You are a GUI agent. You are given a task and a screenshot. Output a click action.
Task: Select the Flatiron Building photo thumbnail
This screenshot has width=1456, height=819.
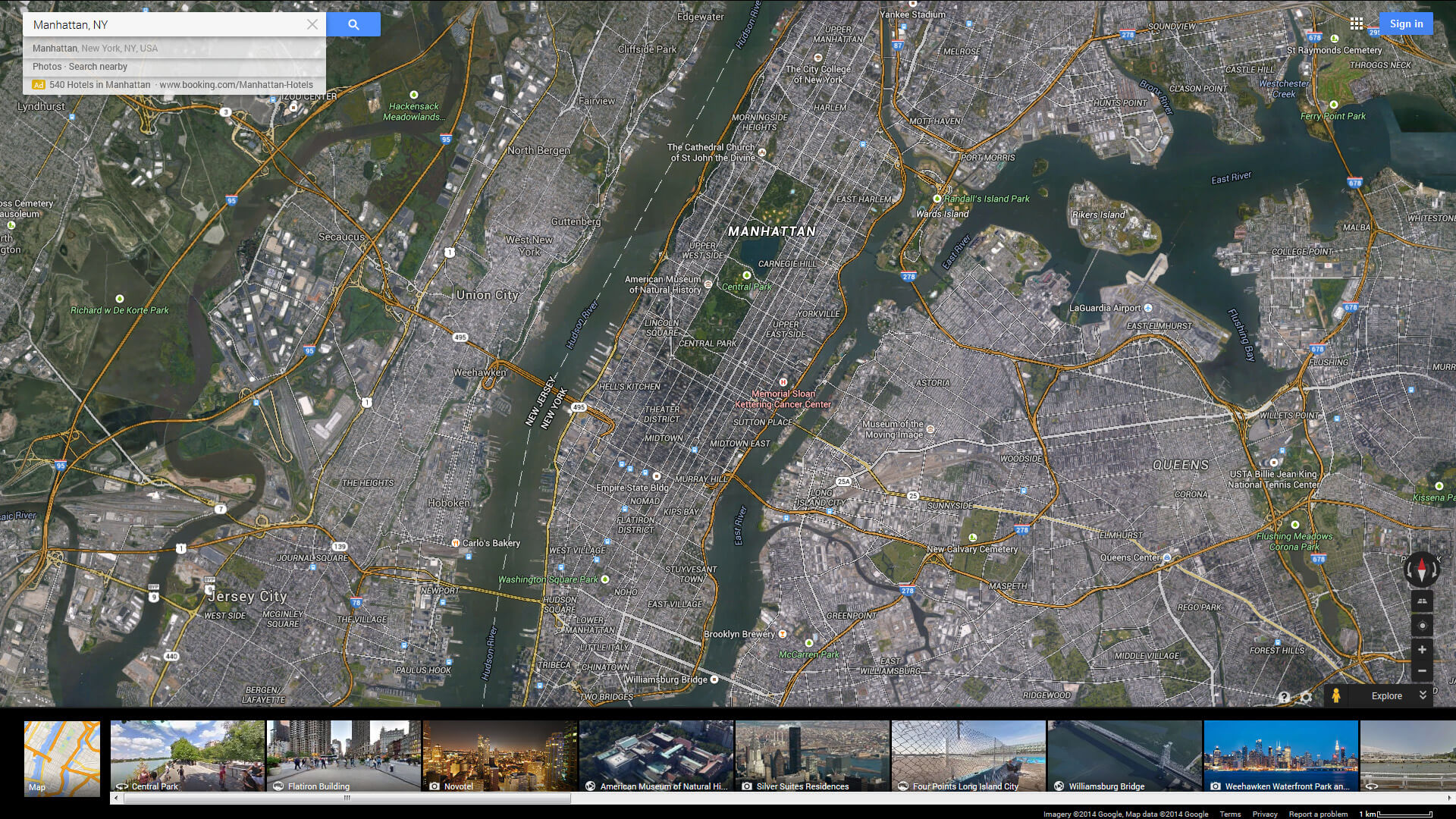tap(344, 756)
